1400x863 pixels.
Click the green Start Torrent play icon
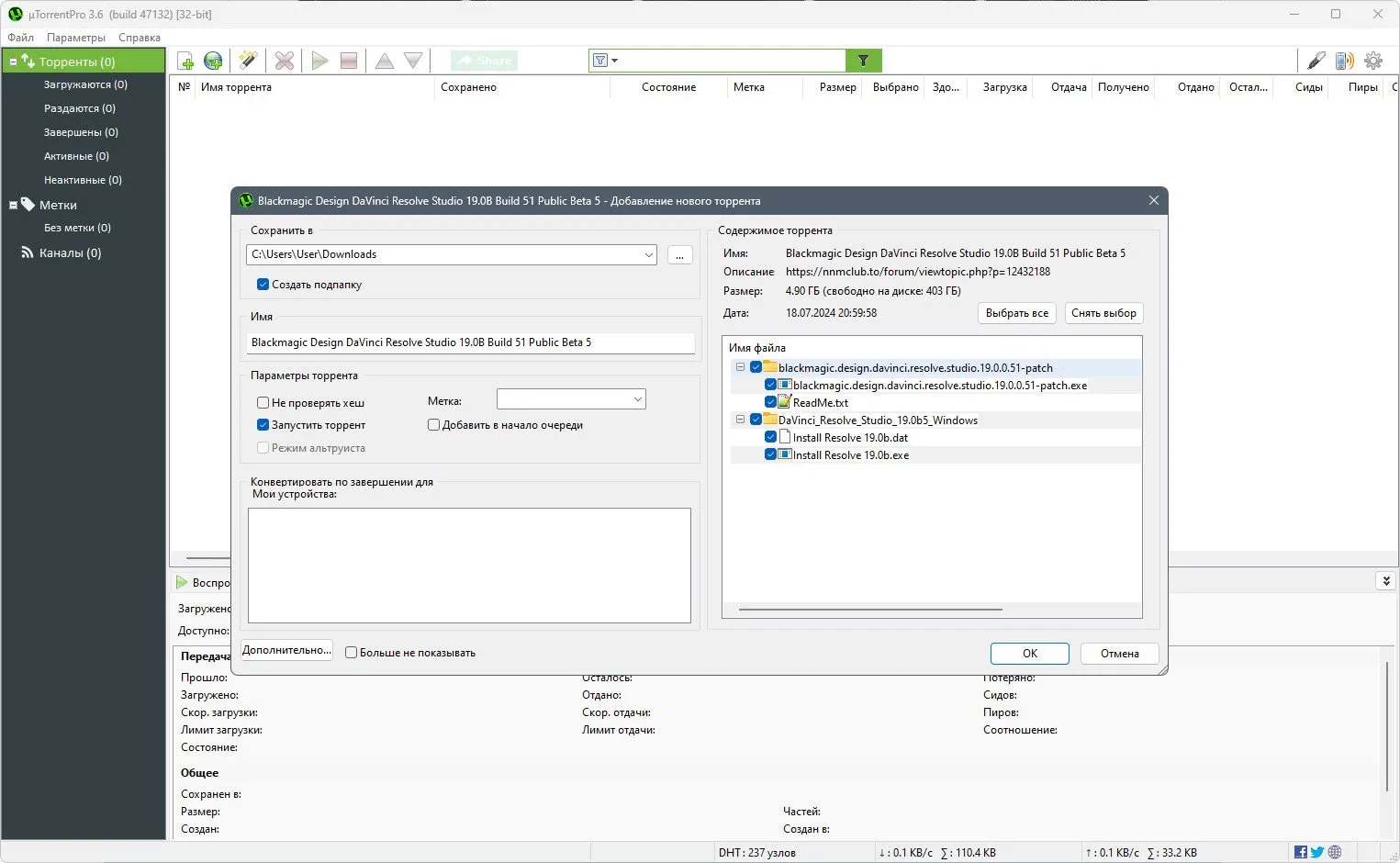[x=319, y=61]
